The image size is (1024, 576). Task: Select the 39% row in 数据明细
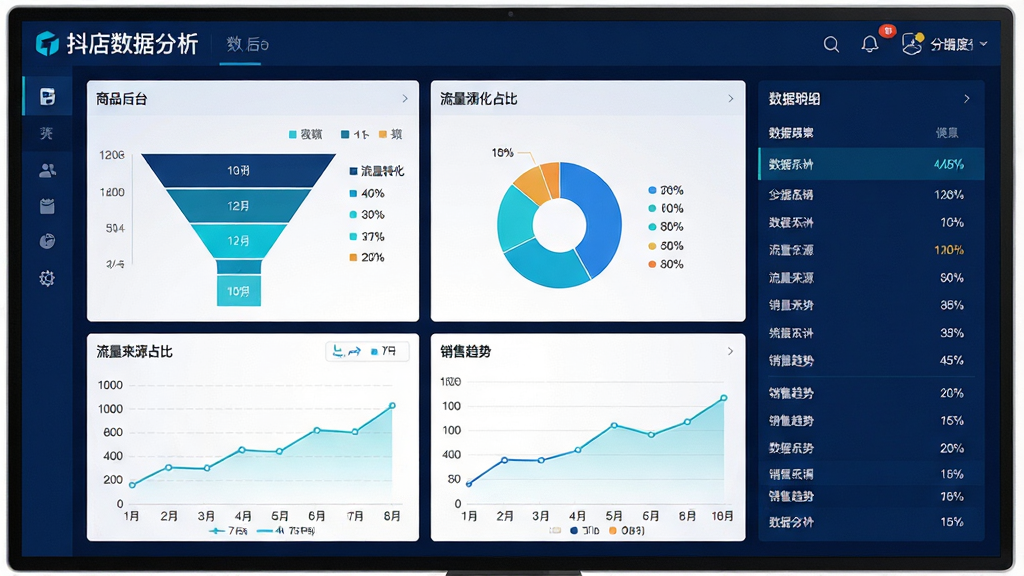tap(871, 333)
